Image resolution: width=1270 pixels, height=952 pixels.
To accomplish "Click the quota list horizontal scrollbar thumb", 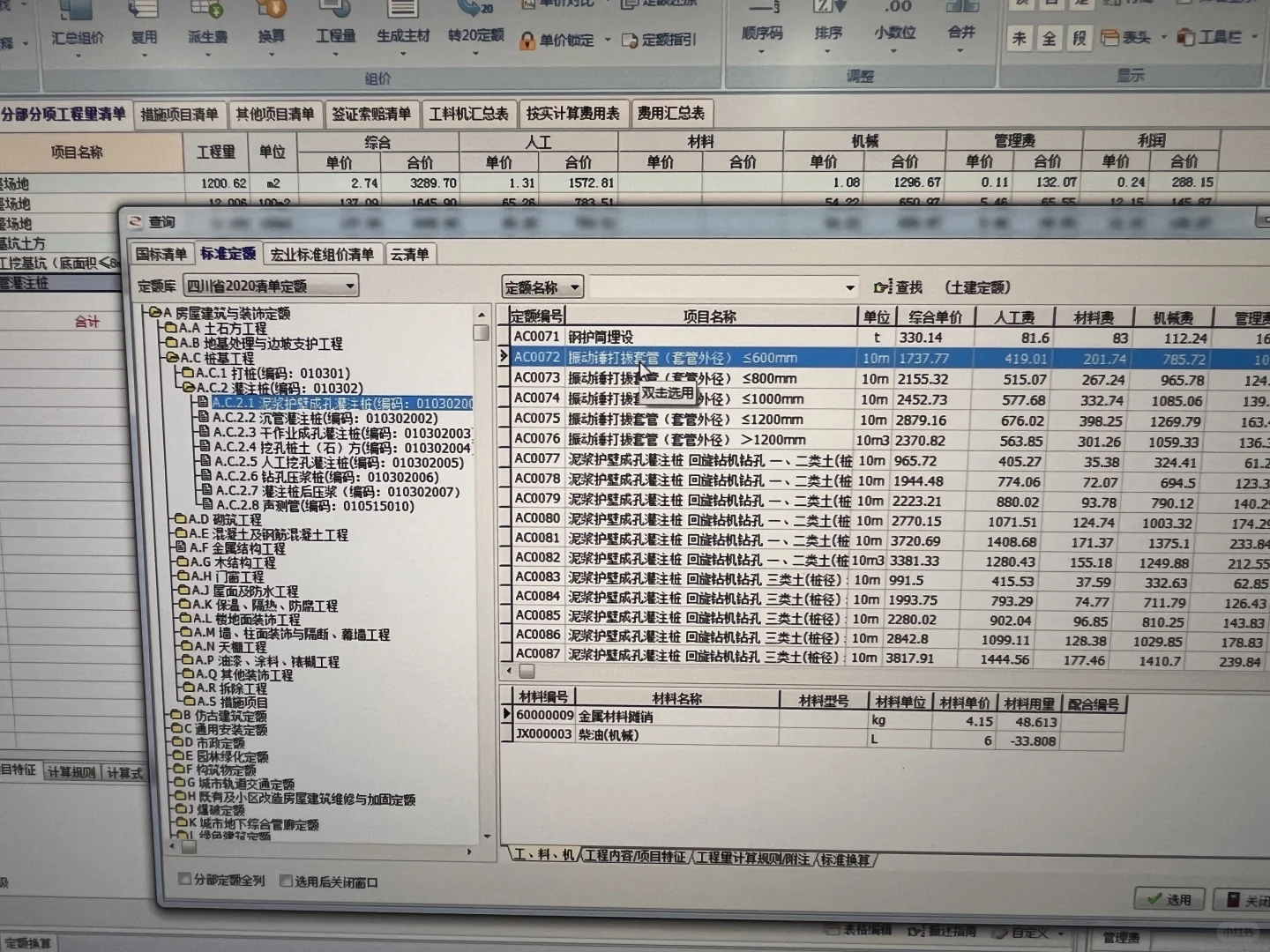I will [527, 673].
